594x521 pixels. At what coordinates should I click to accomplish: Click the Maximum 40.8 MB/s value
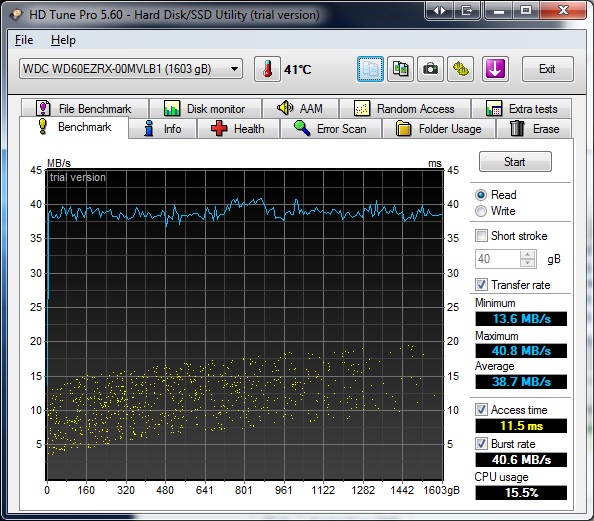click(521, 350)
